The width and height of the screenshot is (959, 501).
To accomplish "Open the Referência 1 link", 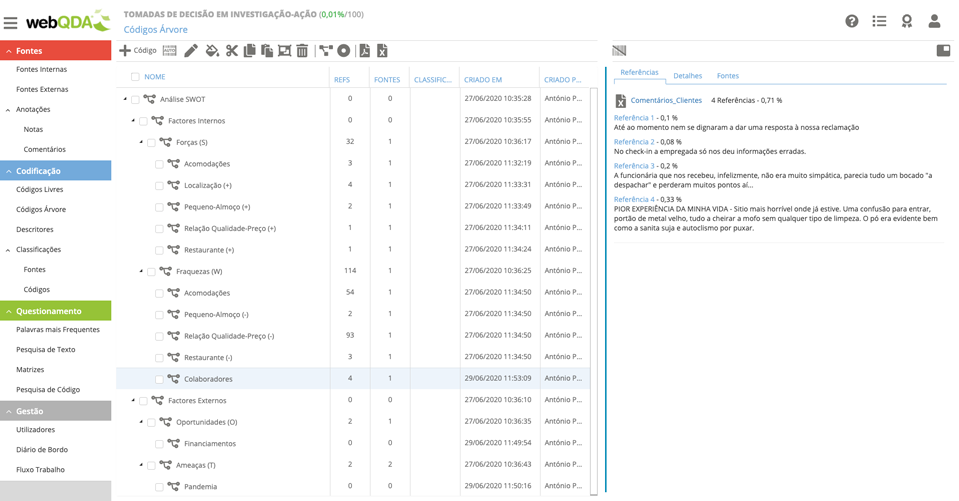I will (x=634, y=117).
